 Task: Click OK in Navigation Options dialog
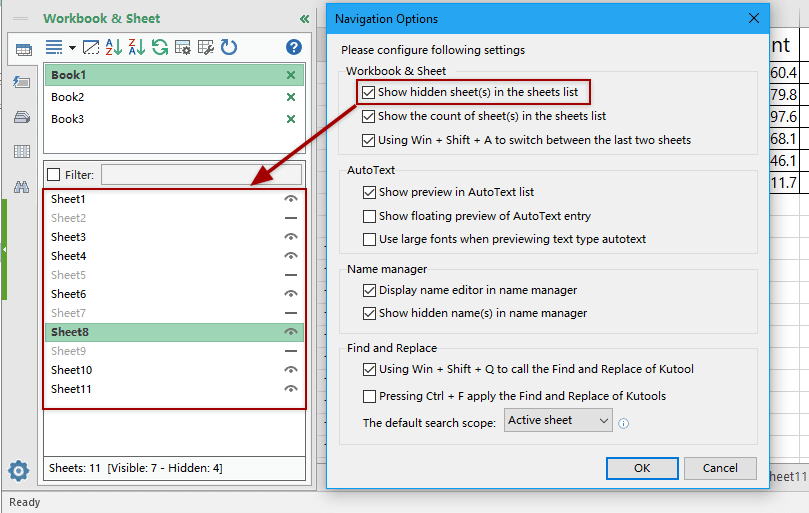pos(642,468)
